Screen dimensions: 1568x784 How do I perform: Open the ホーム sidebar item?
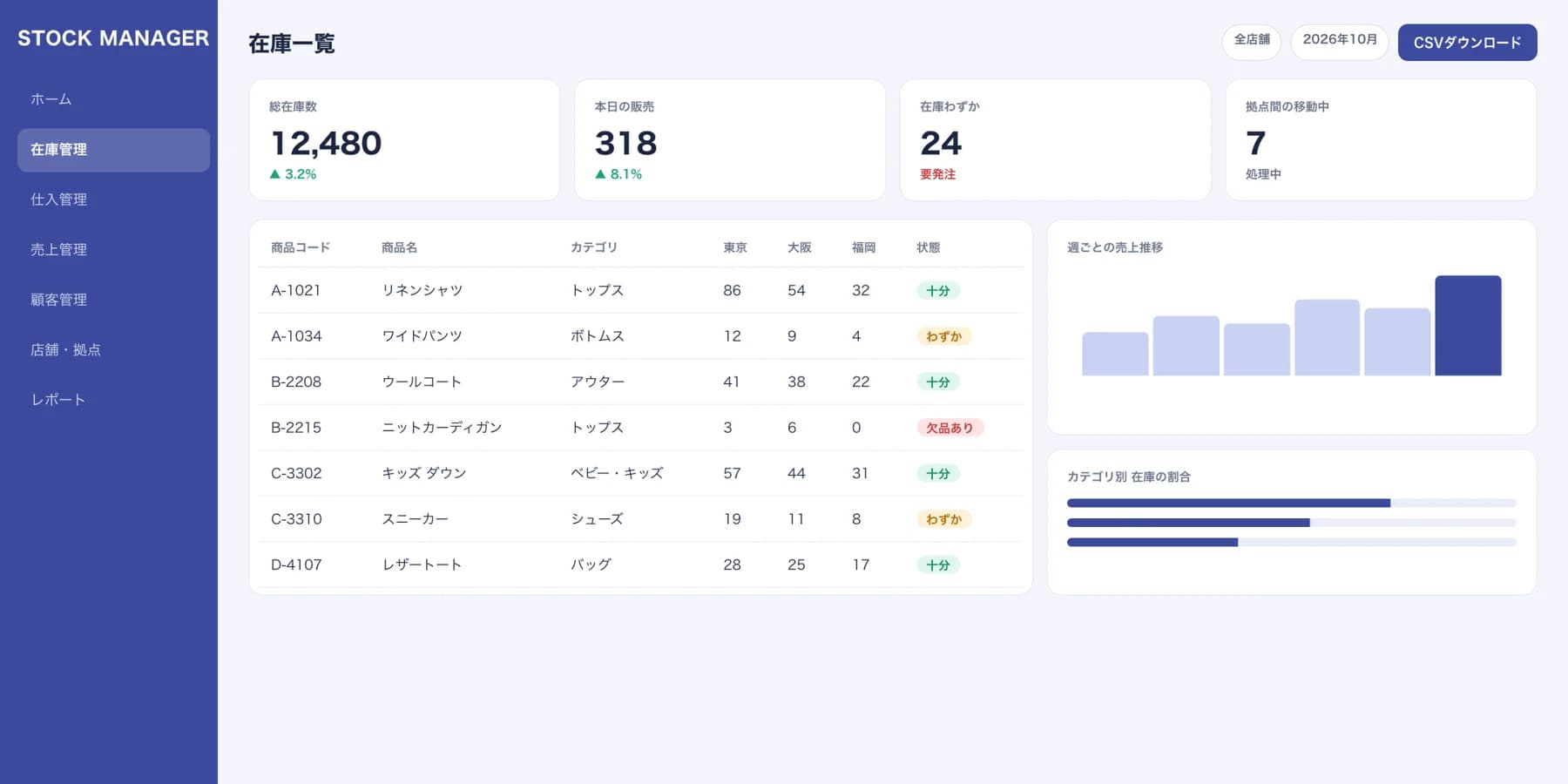click(x=113, y=99)
